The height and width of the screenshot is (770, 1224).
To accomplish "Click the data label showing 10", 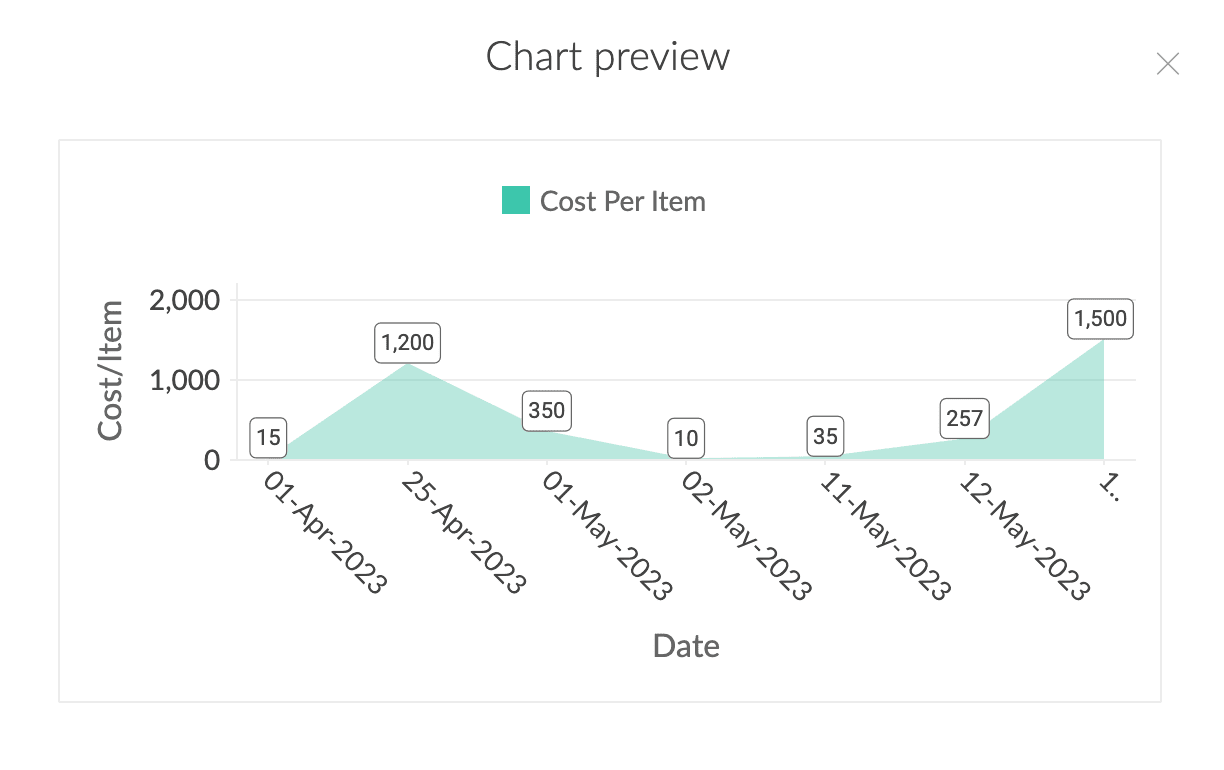I will pos(686,437).
